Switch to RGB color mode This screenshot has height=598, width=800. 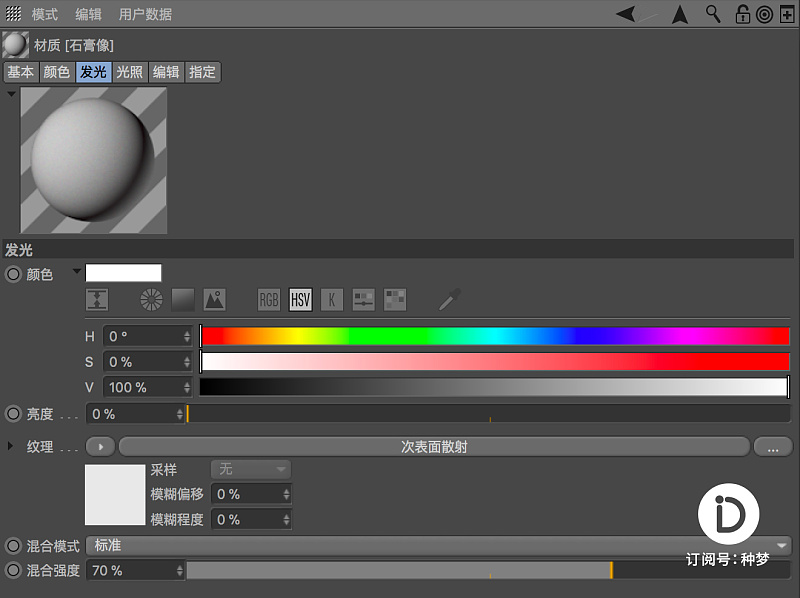click(x=269, y=300)
